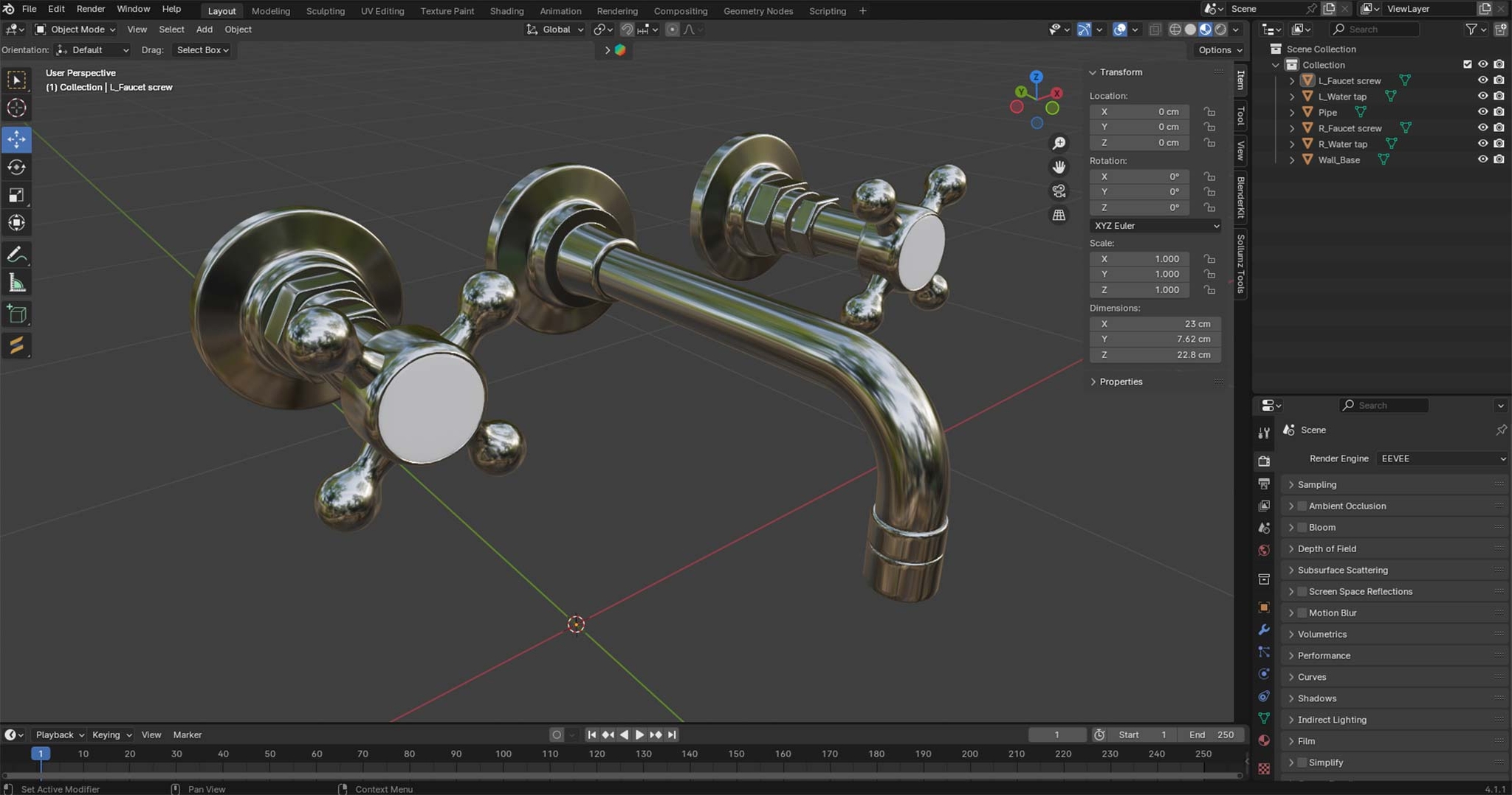The height and width of the screenshot is (795, 1512).
Task: Select the Select Box tool icon
Action: click(x=16, y=80)
